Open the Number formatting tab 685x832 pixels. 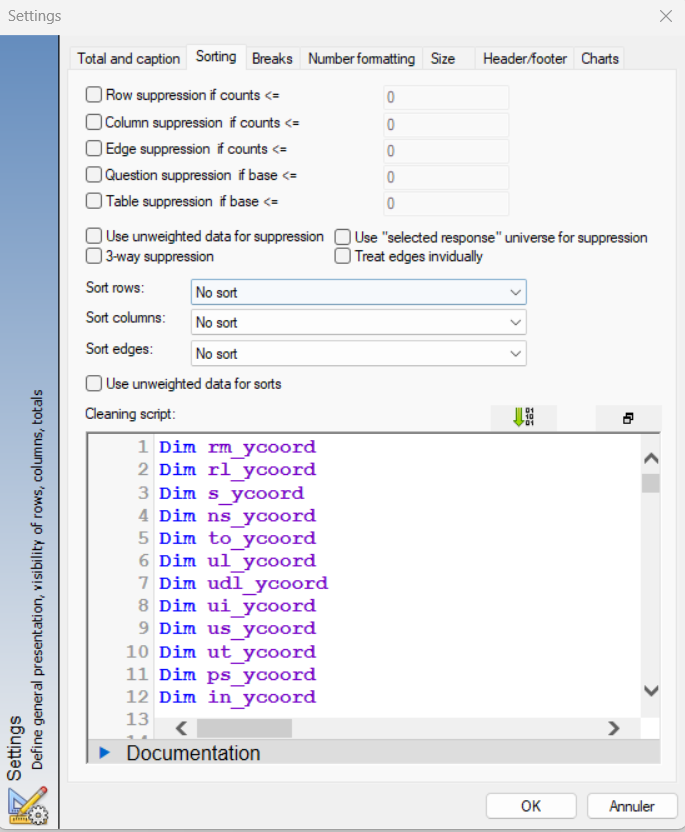pos(361,58)
